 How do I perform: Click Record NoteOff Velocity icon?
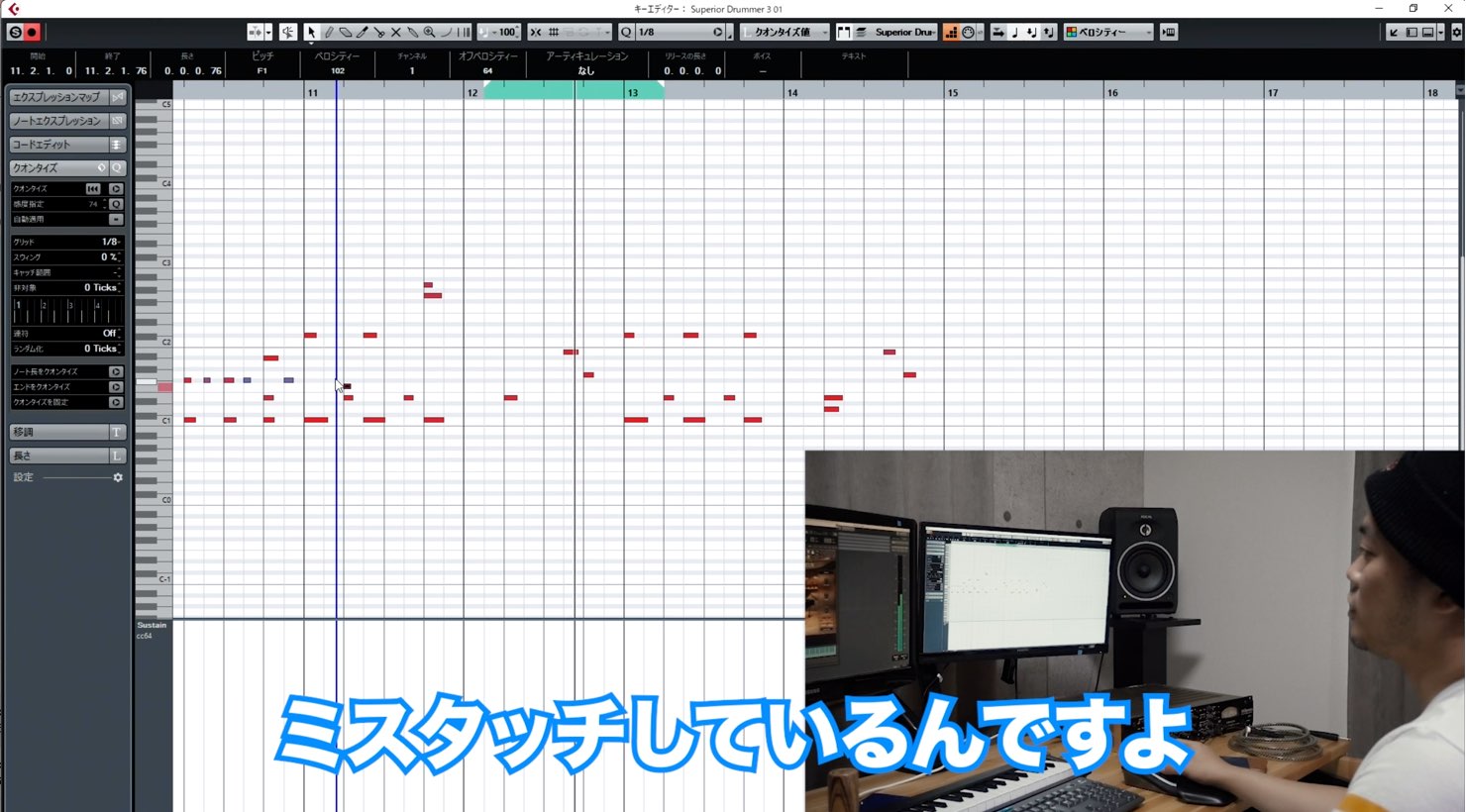[x=1049, y=32]
